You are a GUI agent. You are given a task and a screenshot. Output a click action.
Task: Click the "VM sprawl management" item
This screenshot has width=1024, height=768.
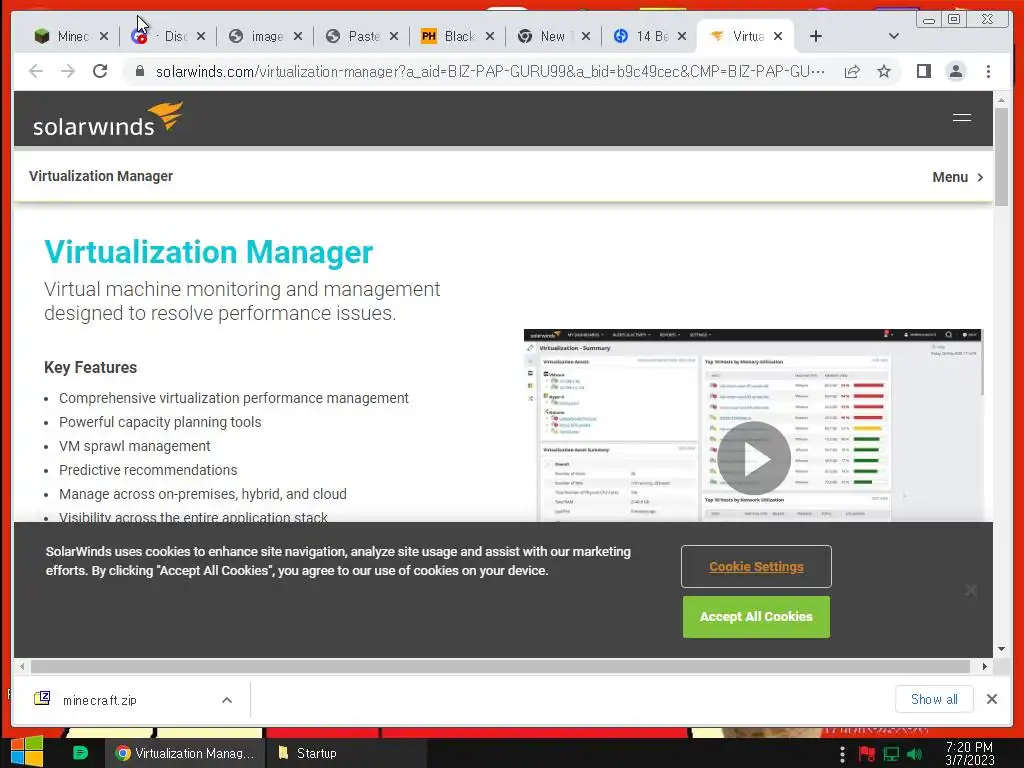click(135, 446)
